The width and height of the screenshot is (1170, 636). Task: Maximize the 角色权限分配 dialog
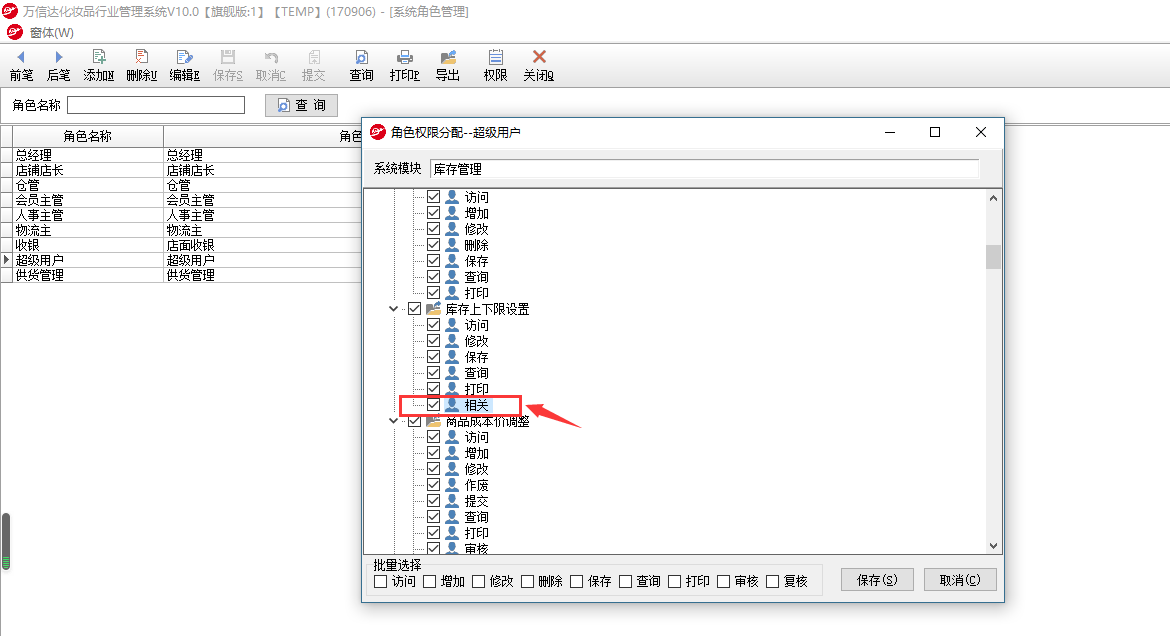coord(934,132)
